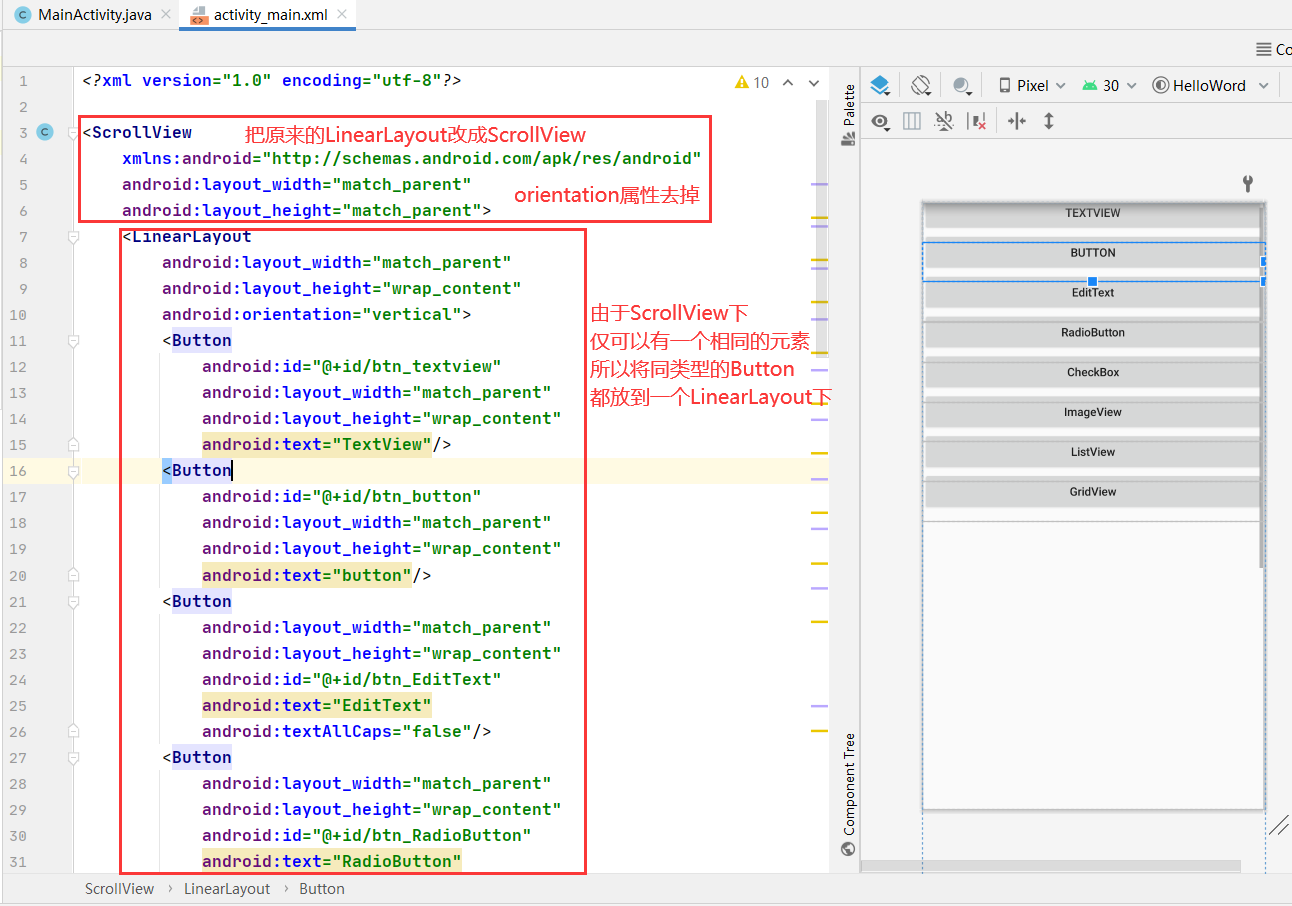
Task: Click the preview vertical scrollbar
Action: pos(1263,385)
